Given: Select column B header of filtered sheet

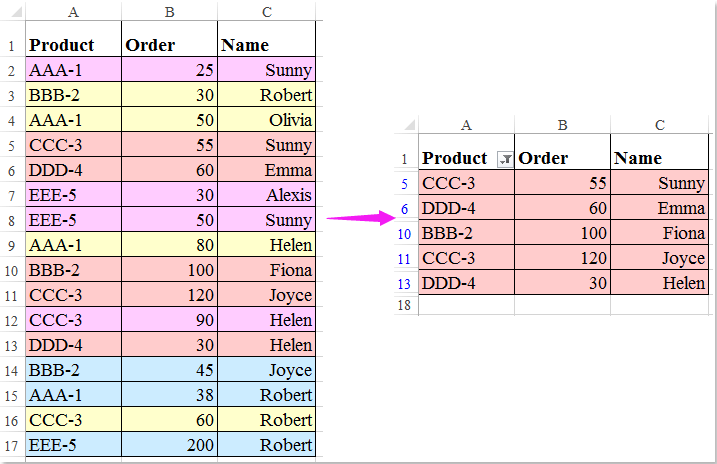Looking at the screenshot, I should point(562,125).
